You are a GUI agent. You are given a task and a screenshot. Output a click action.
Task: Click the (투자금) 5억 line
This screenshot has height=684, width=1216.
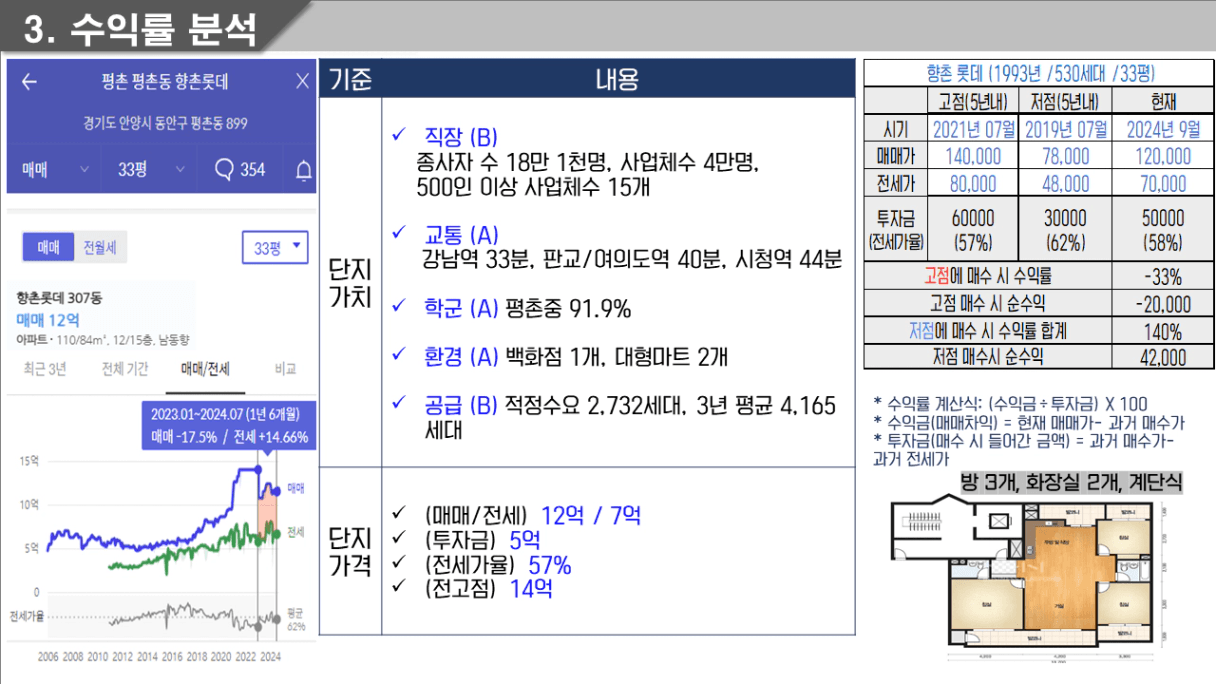(468, 541)
